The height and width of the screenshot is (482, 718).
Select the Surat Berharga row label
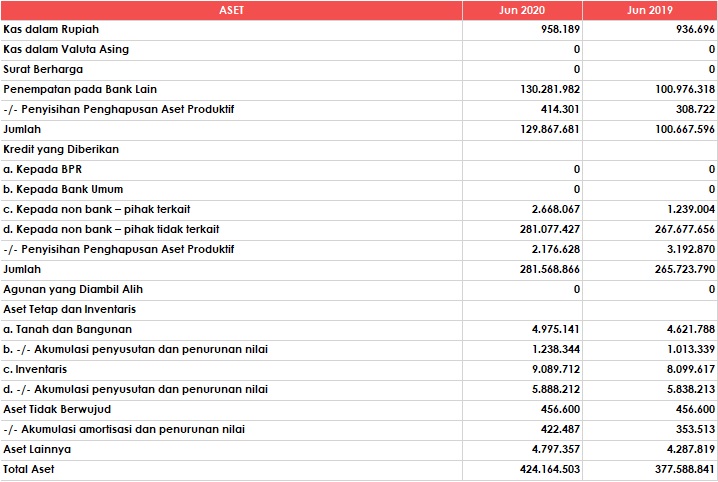point(43,69)
